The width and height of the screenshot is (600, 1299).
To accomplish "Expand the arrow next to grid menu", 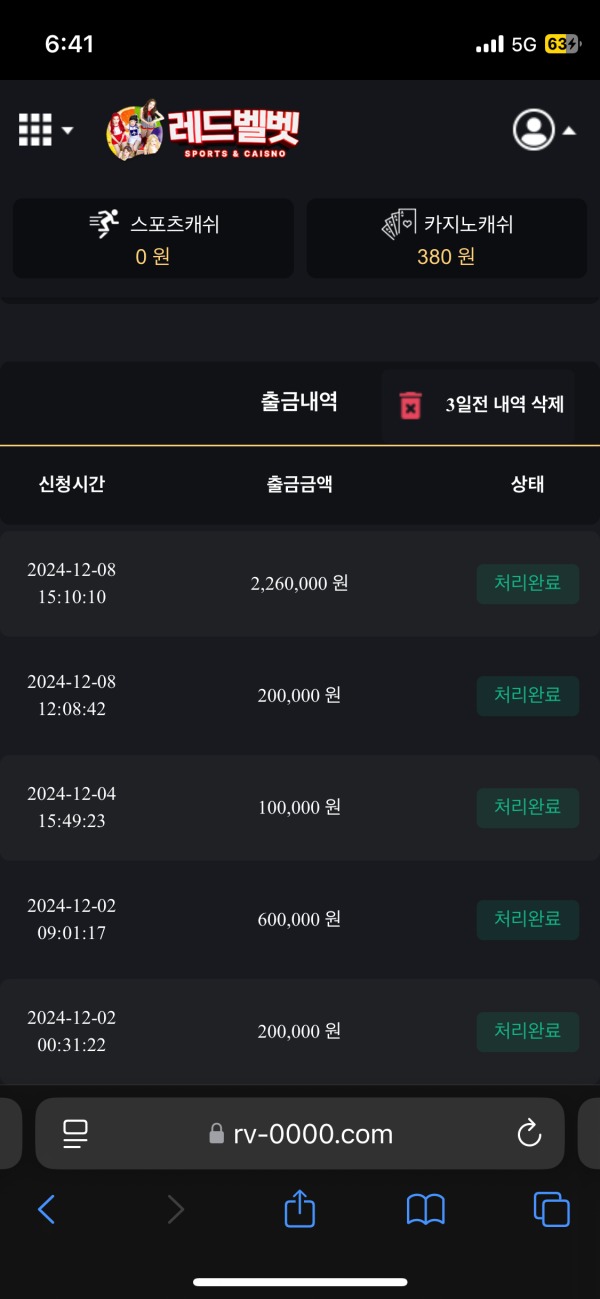I will coord(66,131).
